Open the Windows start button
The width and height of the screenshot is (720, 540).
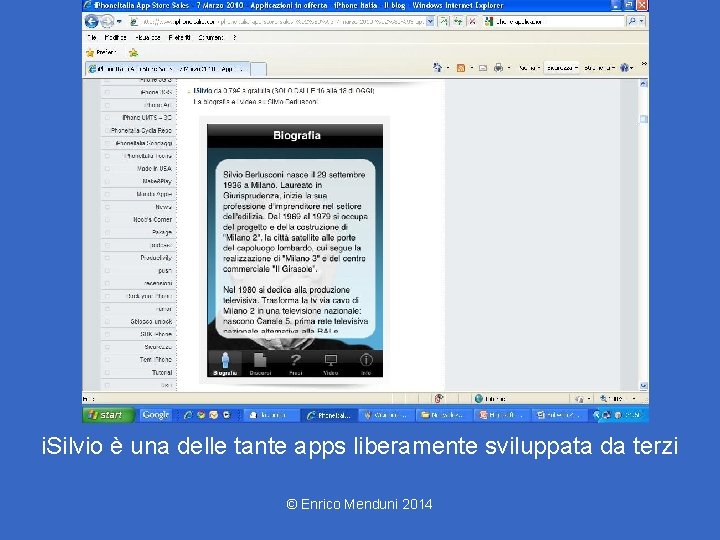[108, 415]
